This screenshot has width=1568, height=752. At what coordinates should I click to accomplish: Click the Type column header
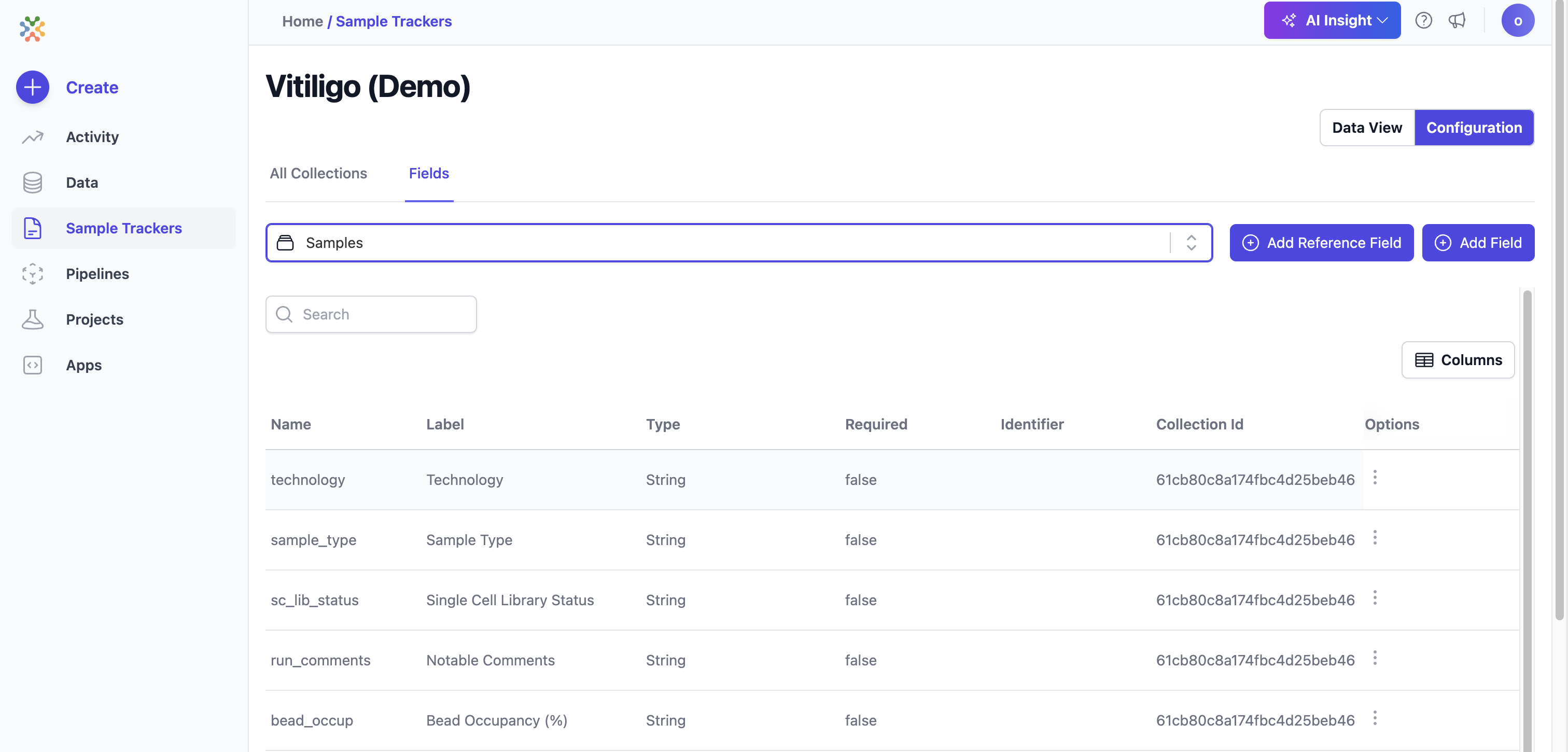coord(662,424)
